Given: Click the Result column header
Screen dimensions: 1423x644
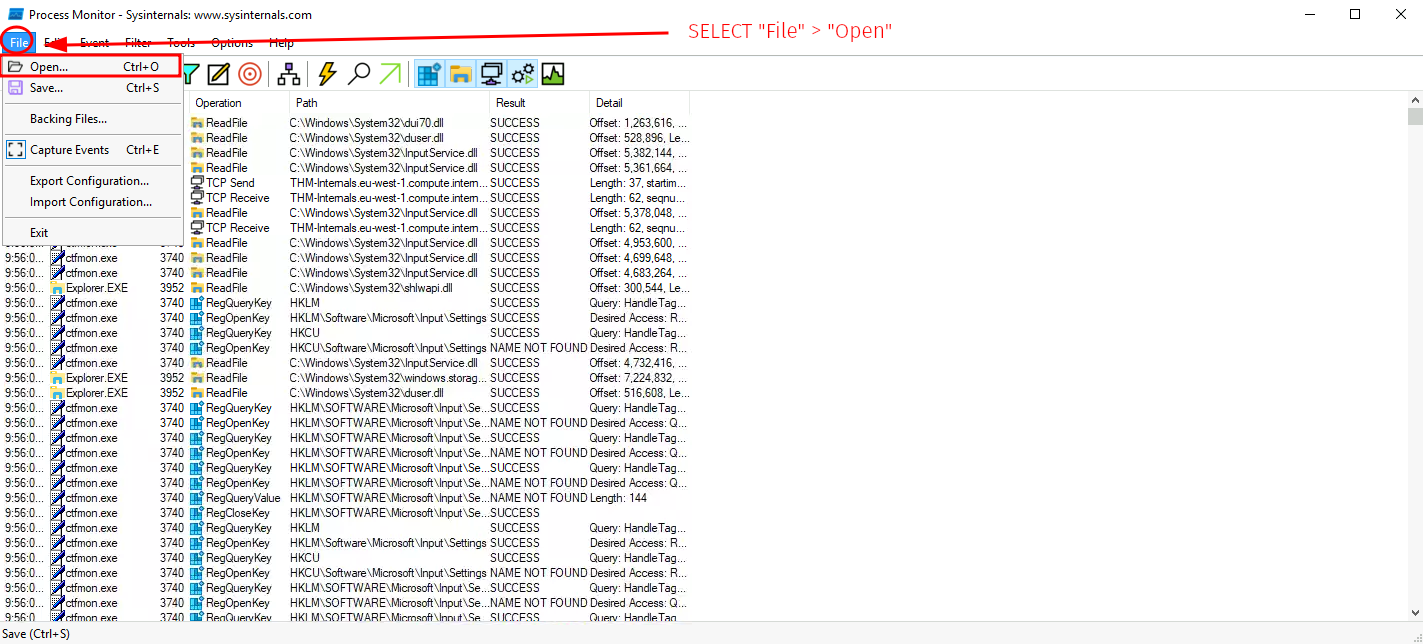Looking at the screenshot, I should click(539, 103).
